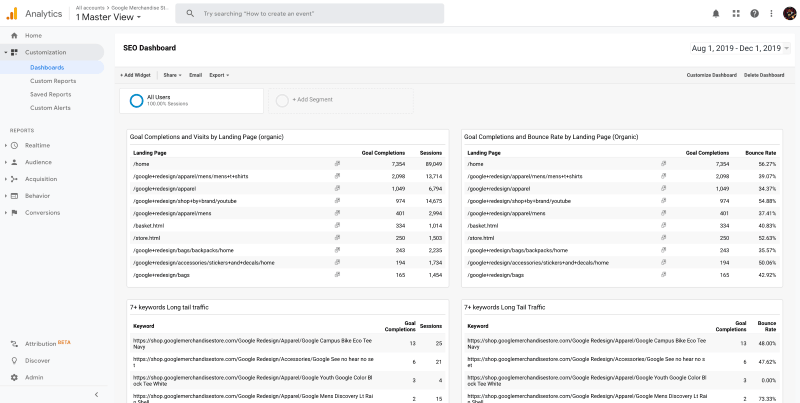Image resolution: width=800 pixels, height=403 pixels.
Task: Click the Email button
Action: coord(195,75)
